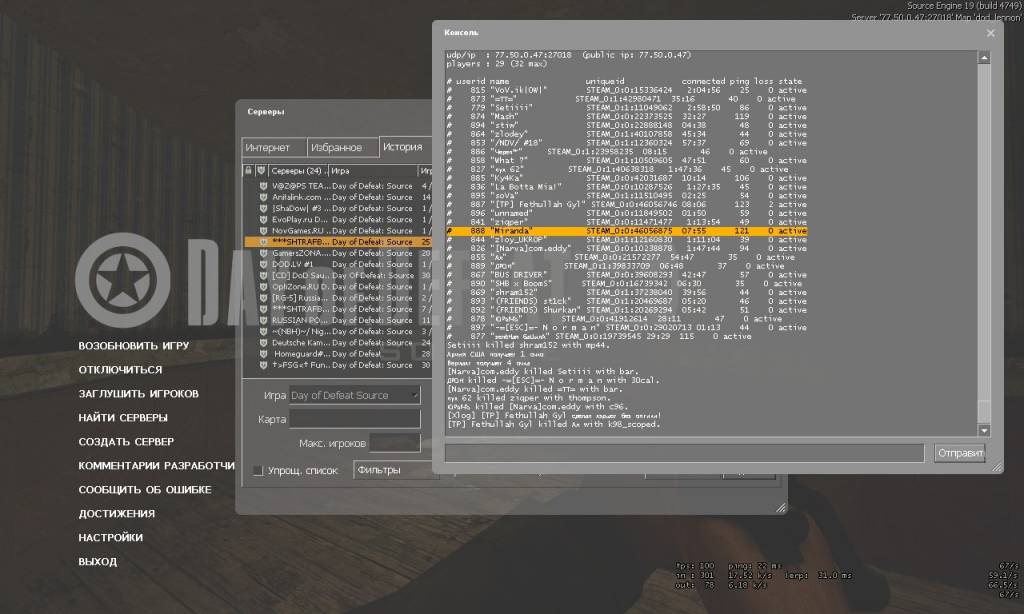Click the resize grip of the Консоль window
Image resolution: width=1024 pixels, height=614 pixels.
click(x=997, y=467)
